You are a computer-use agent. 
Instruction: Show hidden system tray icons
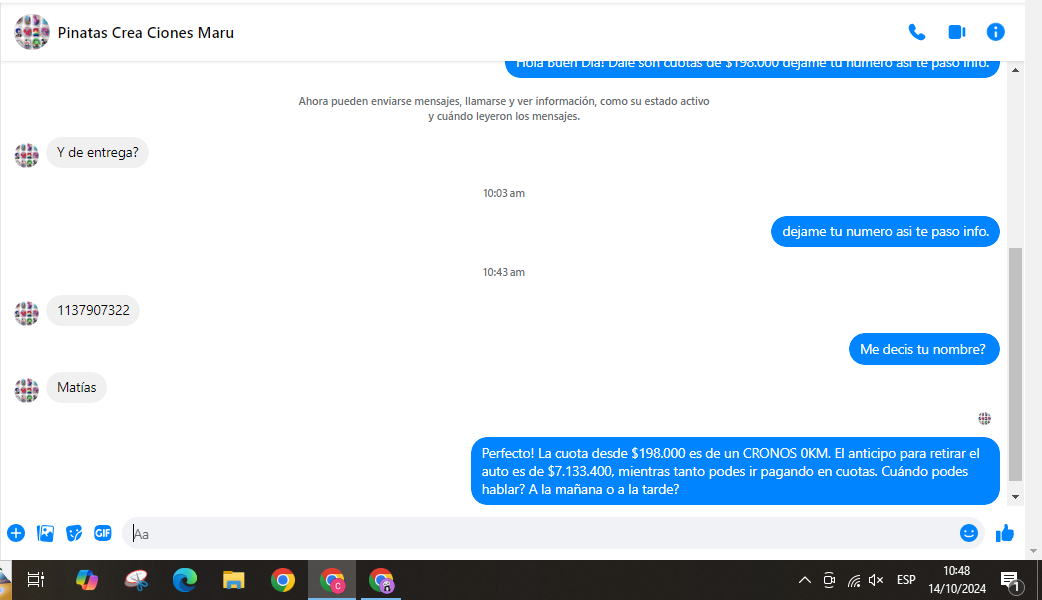click(804, 580)
